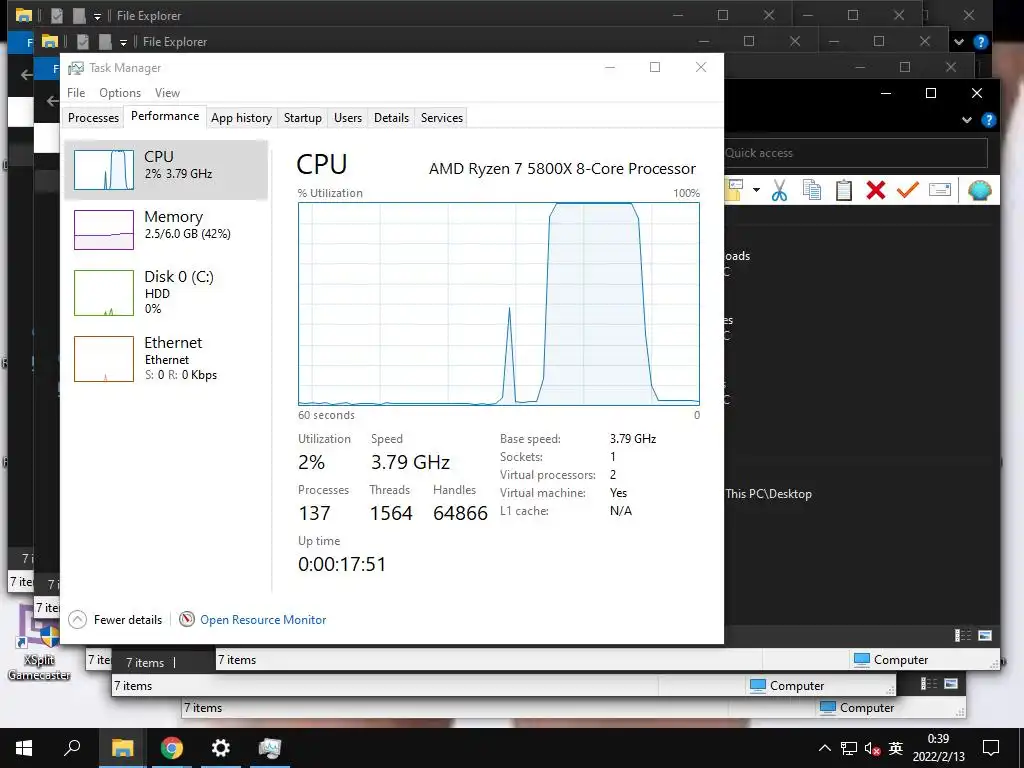Launch Google Chrome from the taskbar
Image resolution: width=1024 pixels, height=768 pixels.
click(172, 748)
